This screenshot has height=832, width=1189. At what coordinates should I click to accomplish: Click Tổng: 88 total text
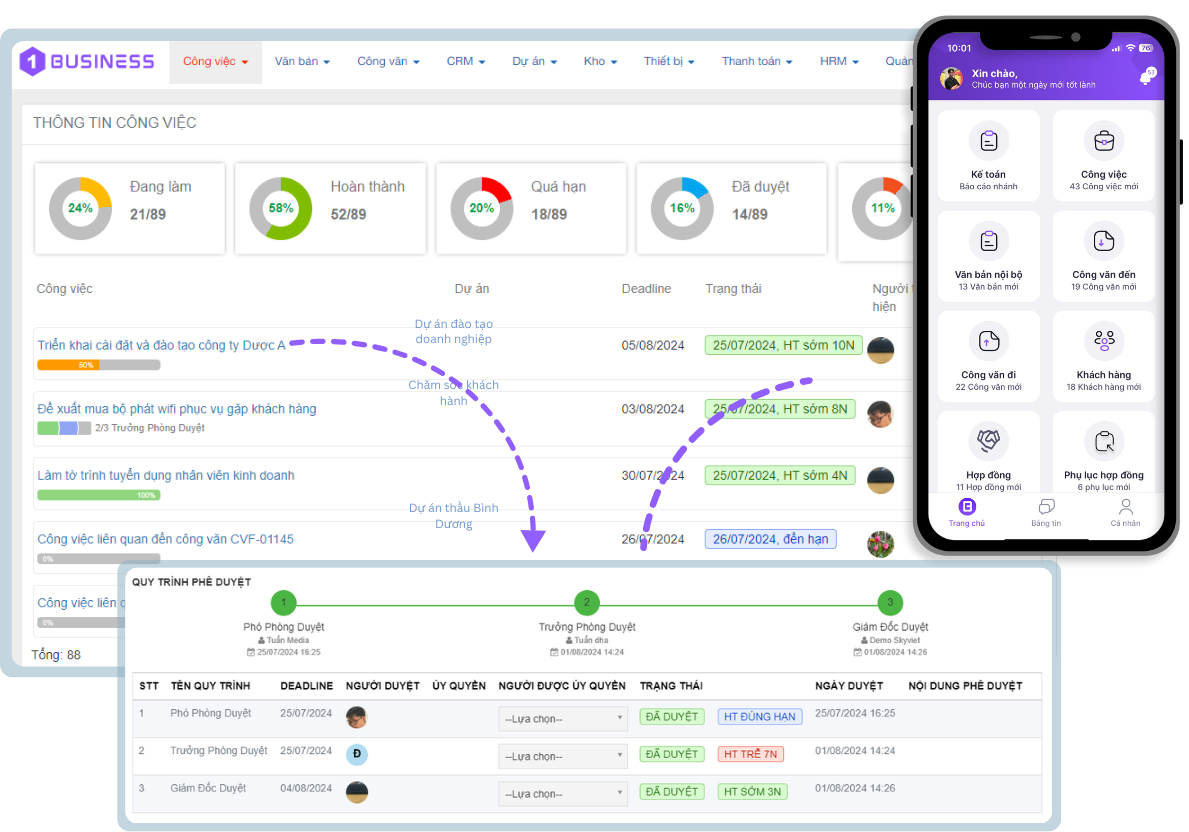56,655
